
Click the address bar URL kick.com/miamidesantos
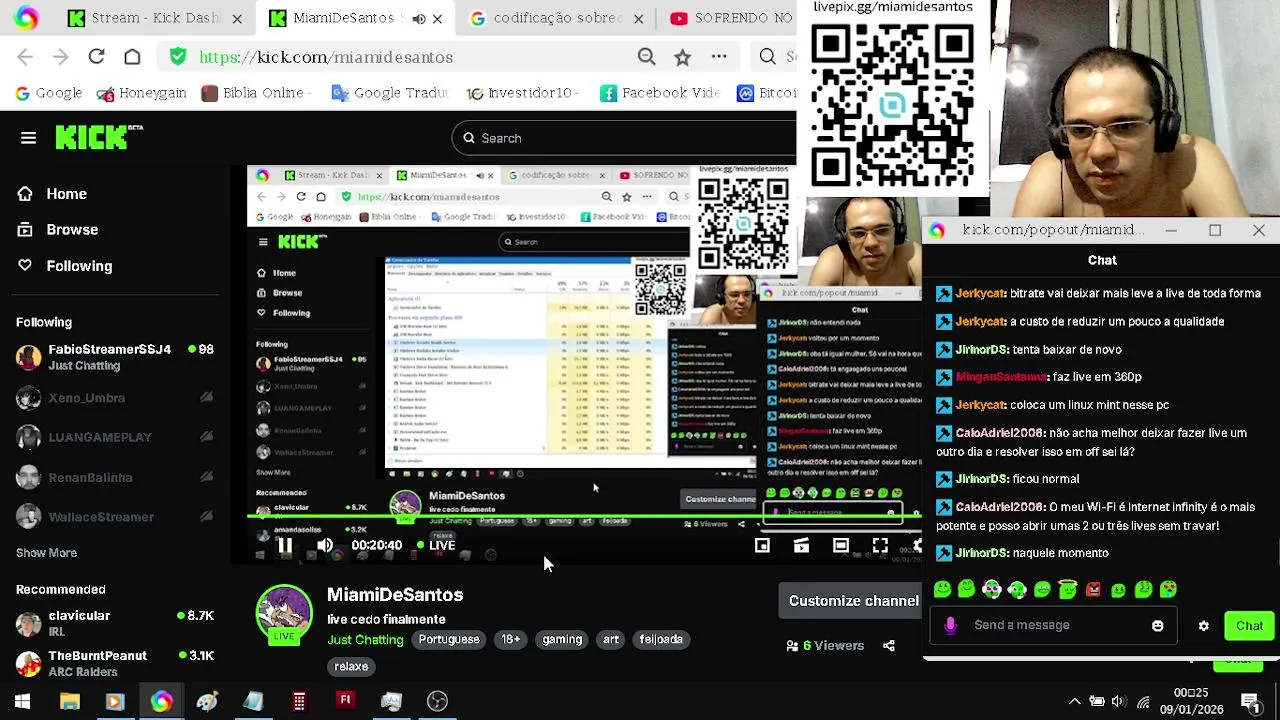pyautogui.click(x=326, y=57)
